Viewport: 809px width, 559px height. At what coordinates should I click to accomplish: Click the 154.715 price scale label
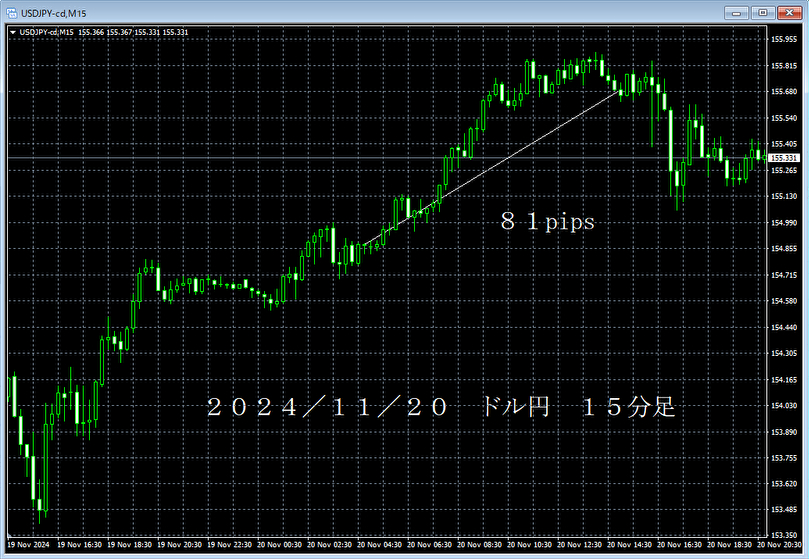(x=784, y=275)
